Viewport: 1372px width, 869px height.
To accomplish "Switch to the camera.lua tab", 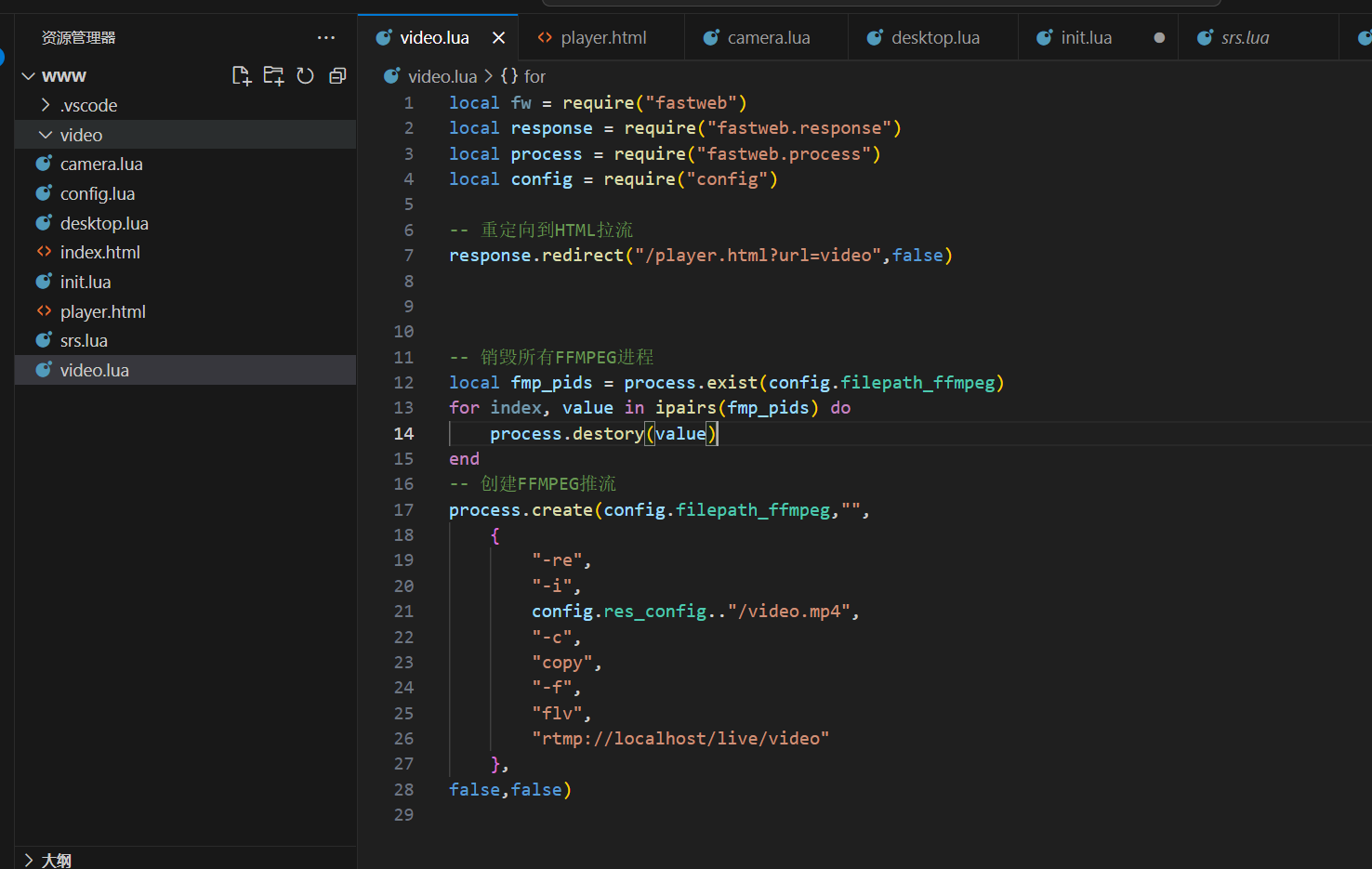I will click(769, 38).
